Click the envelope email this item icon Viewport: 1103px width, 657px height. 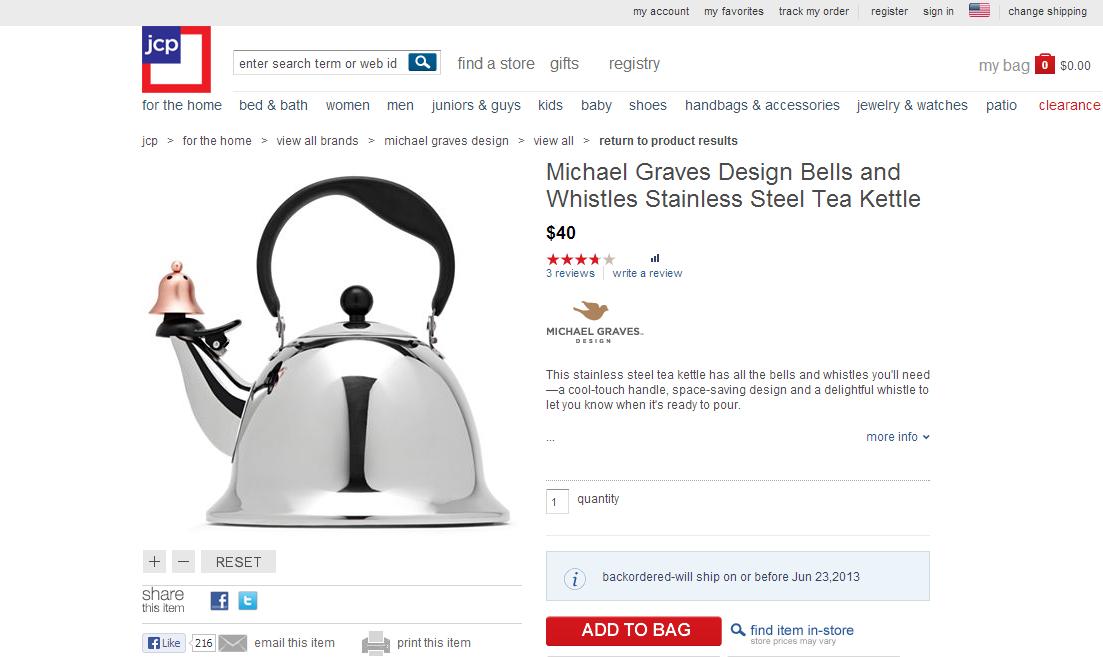(x=232, y=643)
